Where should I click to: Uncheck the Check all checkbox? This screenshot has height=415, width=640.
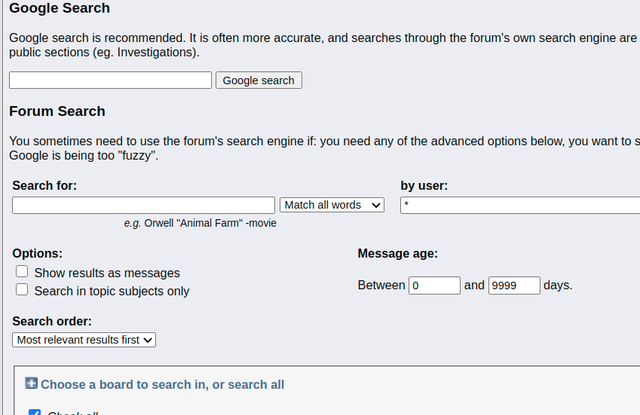35,412
